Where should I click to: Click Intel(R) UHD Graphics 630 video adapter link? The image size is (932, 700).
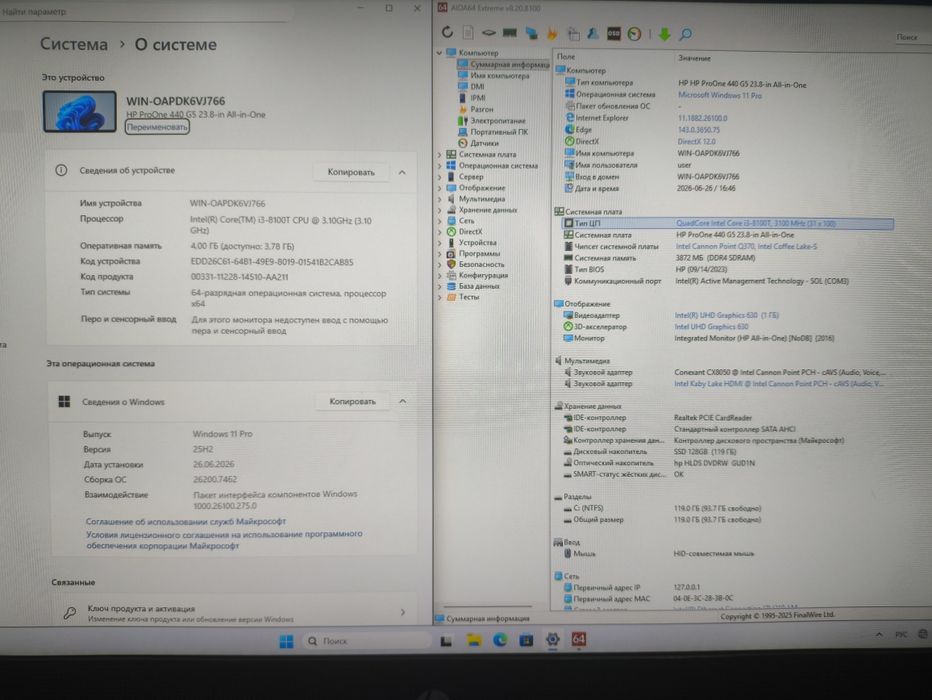(726, 316)
